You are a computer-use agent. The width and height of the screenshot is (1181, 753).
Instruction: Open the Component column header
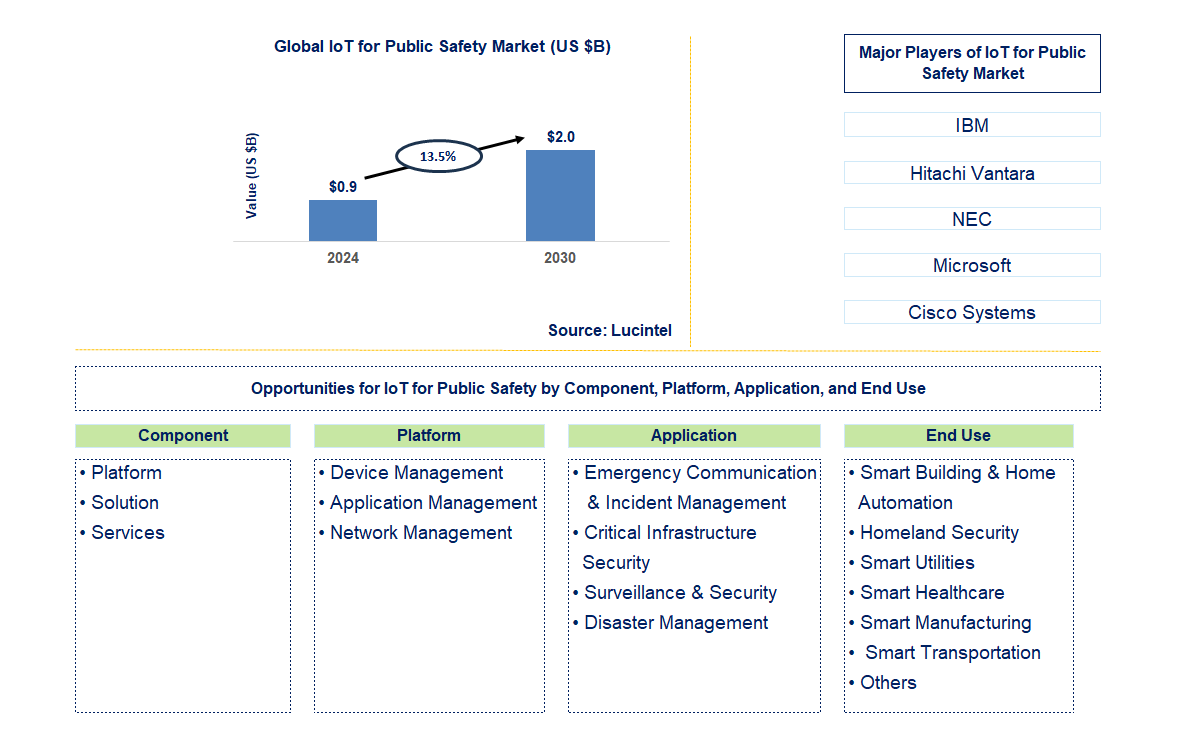(x=183, y=436)
